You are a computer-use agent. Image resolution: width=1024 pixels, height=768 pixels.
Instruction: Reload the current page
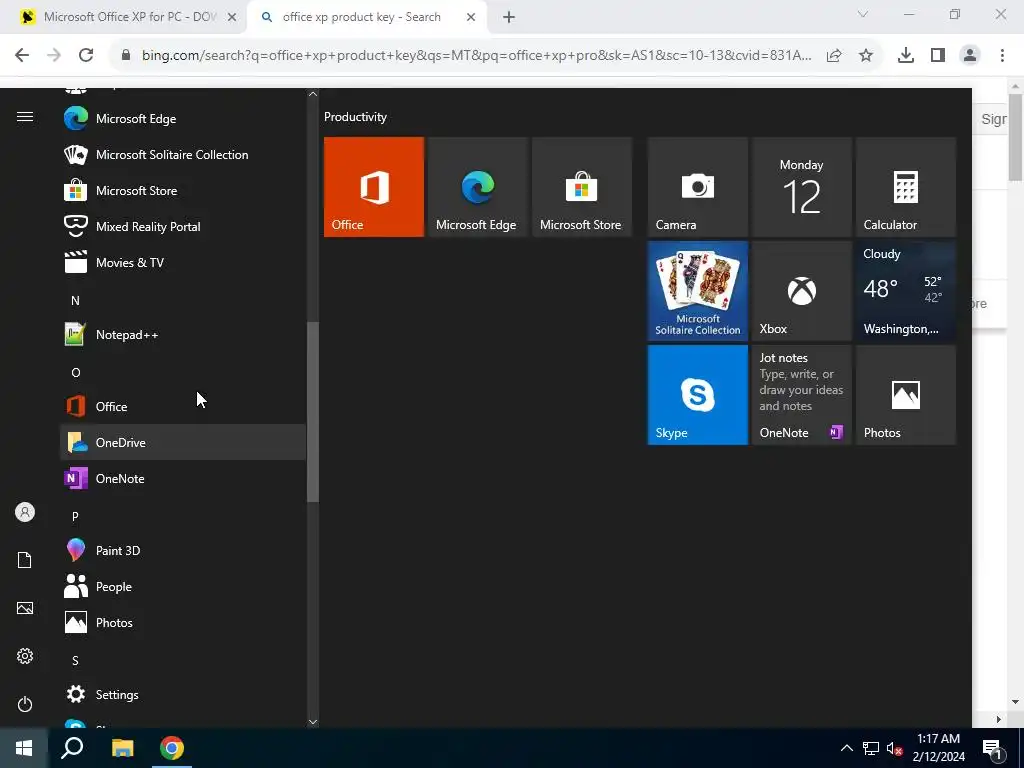point(86,56)
